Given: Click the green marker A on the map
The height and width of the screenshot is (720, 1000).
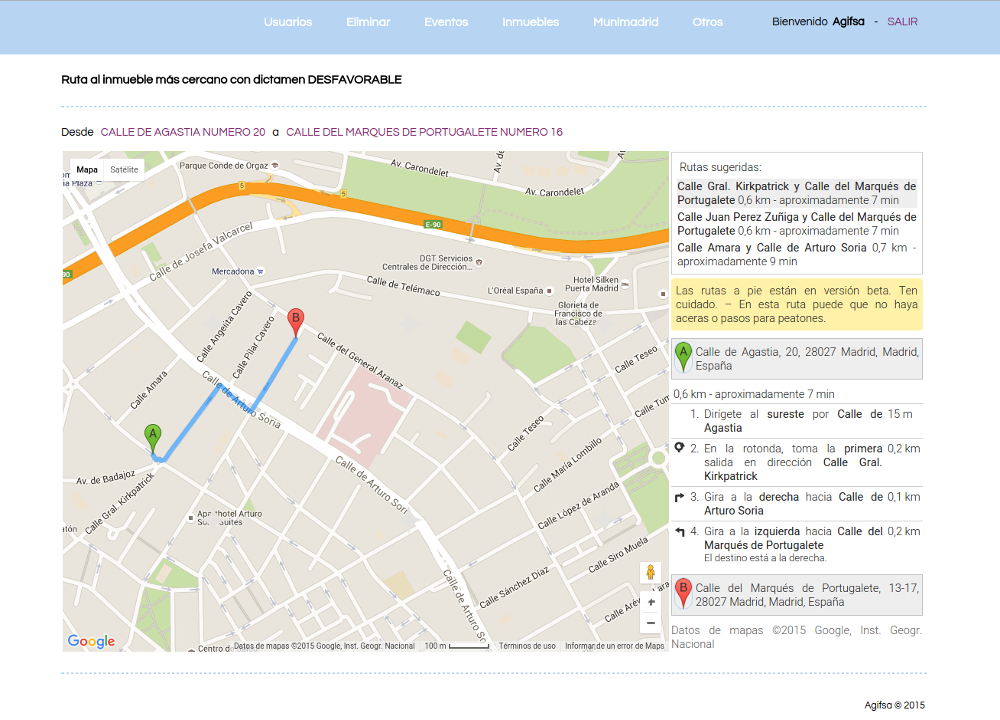Looking at the screenshot, I should click(x=152, y=435).
